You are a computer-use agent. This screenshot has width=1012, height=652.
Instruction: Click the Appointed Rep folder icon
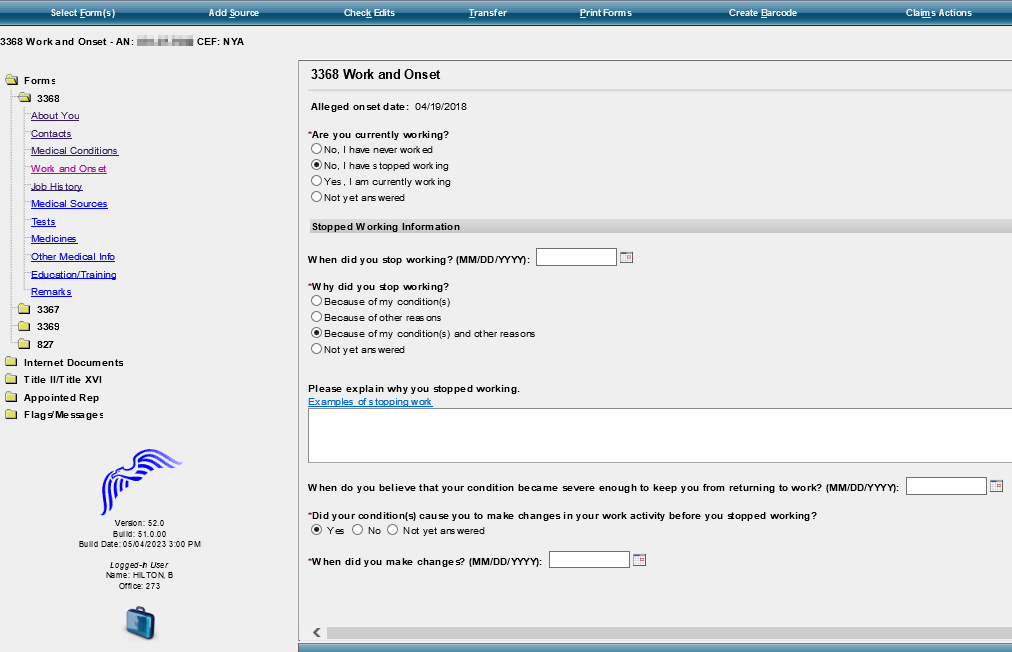click(x=11, y=398)
